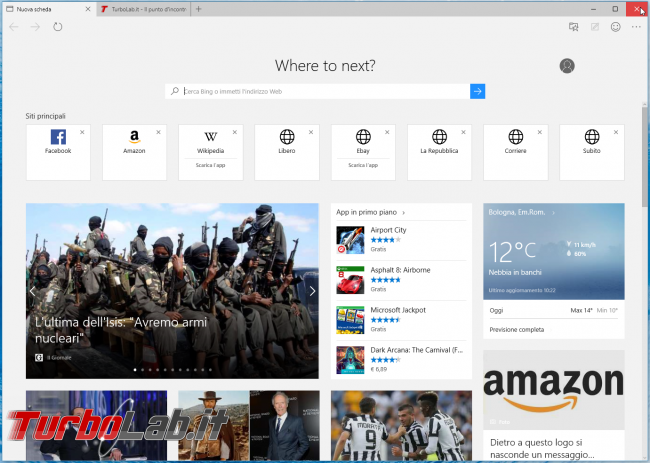Open the Amazon logo news card
The width and height of the screenshot is (650, 463).
pyautogui.click(x=554, y=390)
